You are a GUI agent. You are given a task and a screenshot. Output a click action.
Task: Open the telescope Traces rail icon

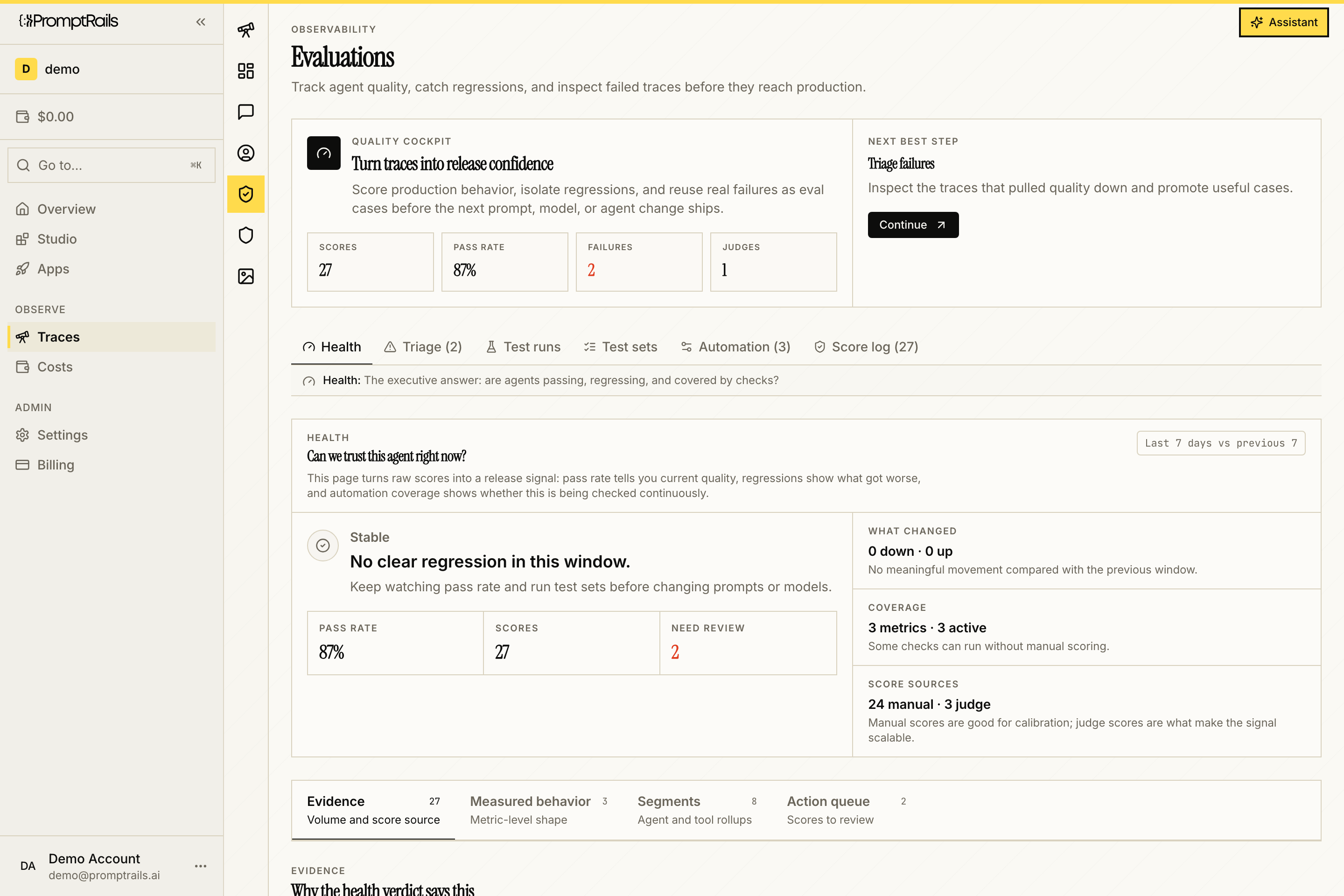(x=246, y=30)
